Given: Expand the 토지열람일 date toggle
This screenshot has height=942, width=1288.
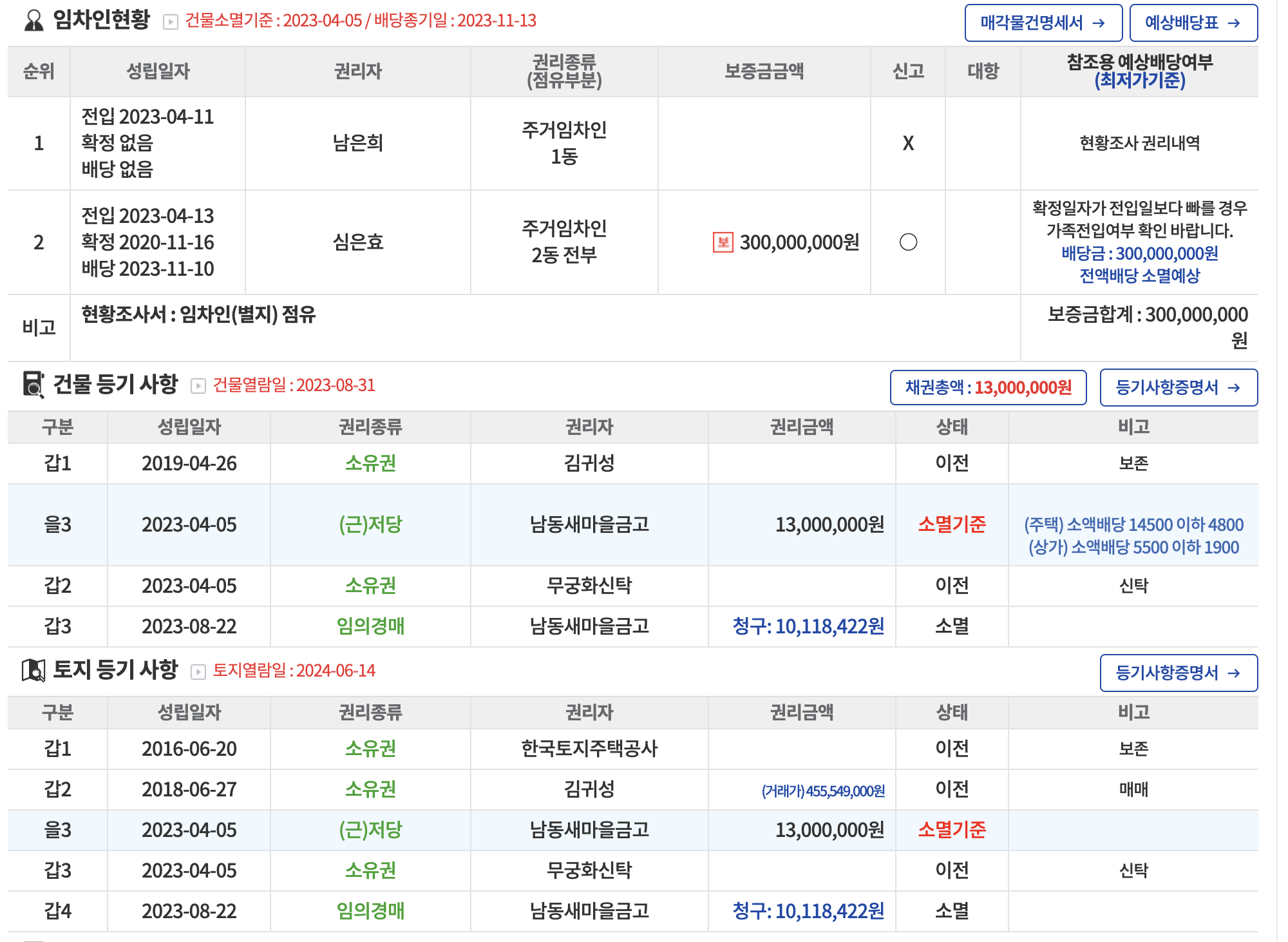Looking at the screenshot, I should coord(198,671).
